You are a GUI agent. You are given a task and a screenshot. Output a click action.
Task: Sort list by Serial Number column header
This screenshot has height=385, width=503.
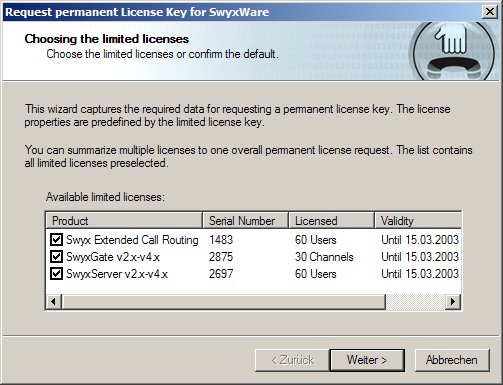pos(246,220)
